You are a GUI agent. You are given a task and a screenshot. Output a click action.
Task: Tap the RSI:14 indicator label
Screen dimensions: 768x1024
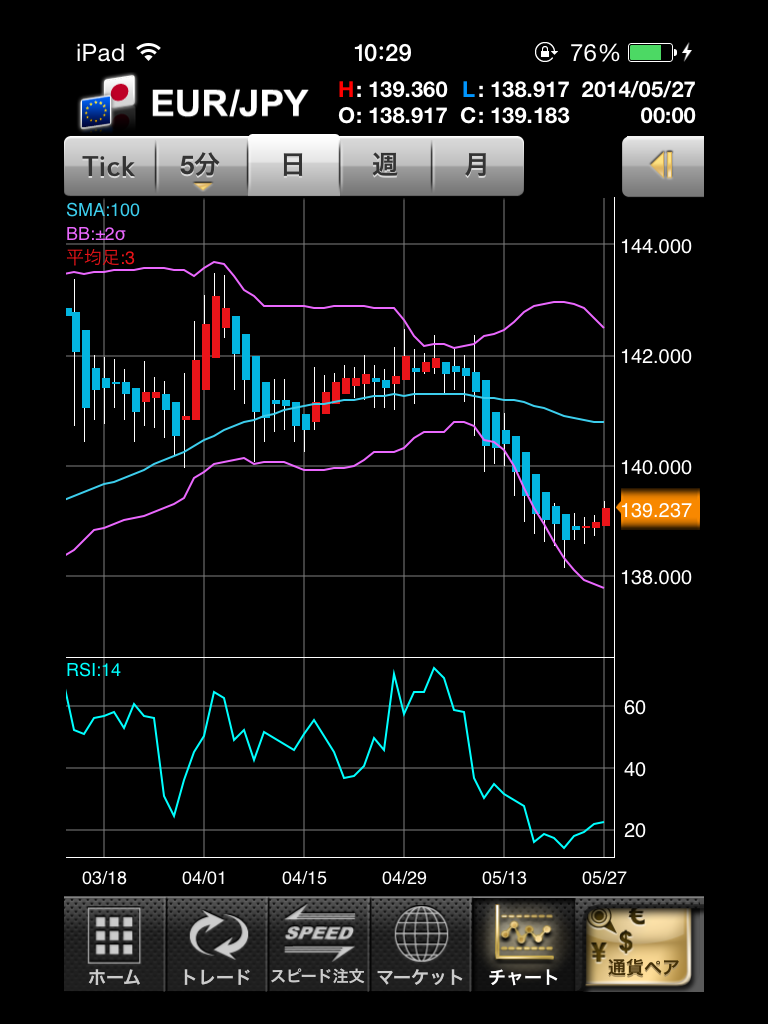tap(93, 670)
